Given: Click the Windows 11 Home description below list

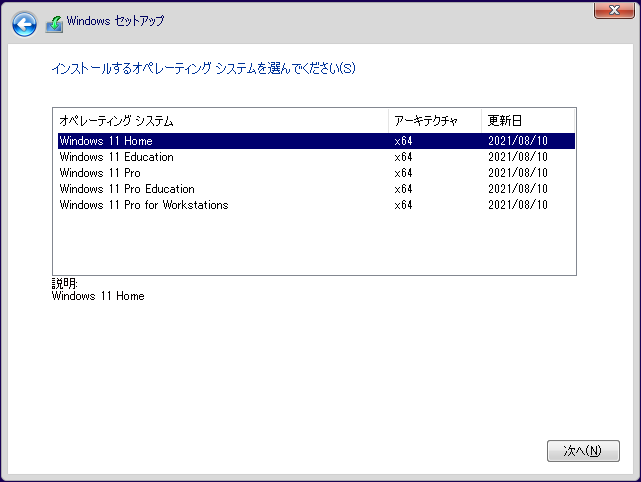Looking at the screenshot, I should (x=98, y=296).
